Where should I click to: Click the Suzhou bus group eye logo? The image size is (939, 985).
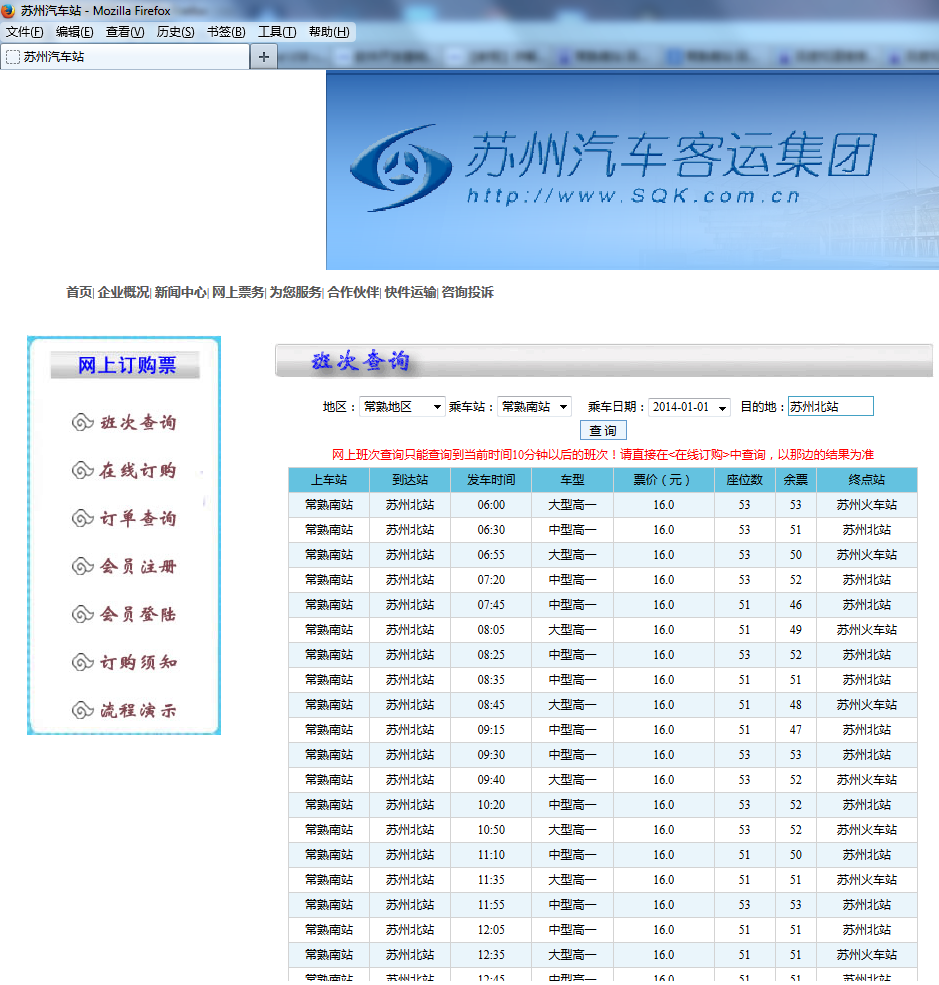tap(401, 167)
